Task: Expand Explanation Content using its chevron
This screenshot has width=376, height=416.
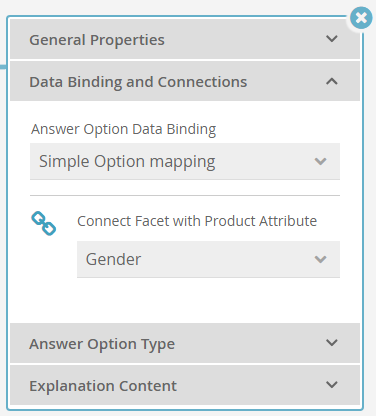Action: click(x=332, y=385)
